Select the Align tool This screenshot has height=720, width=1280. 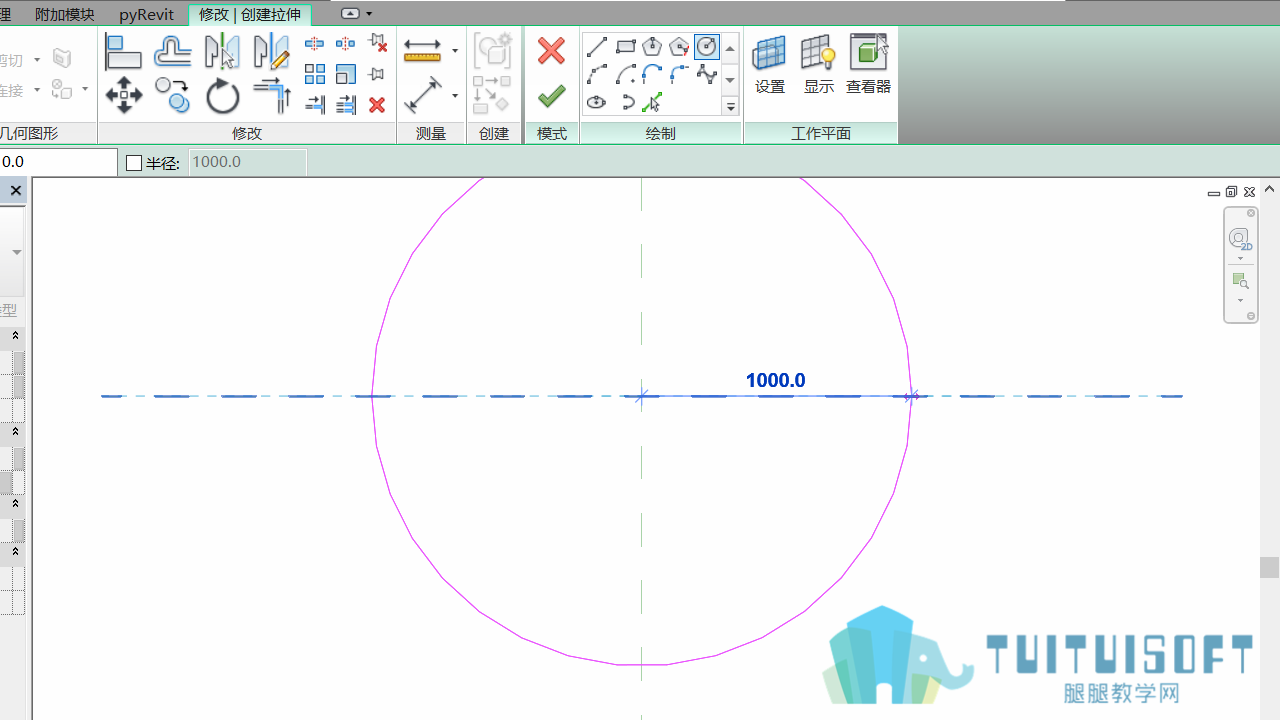[x=123, y=51]
